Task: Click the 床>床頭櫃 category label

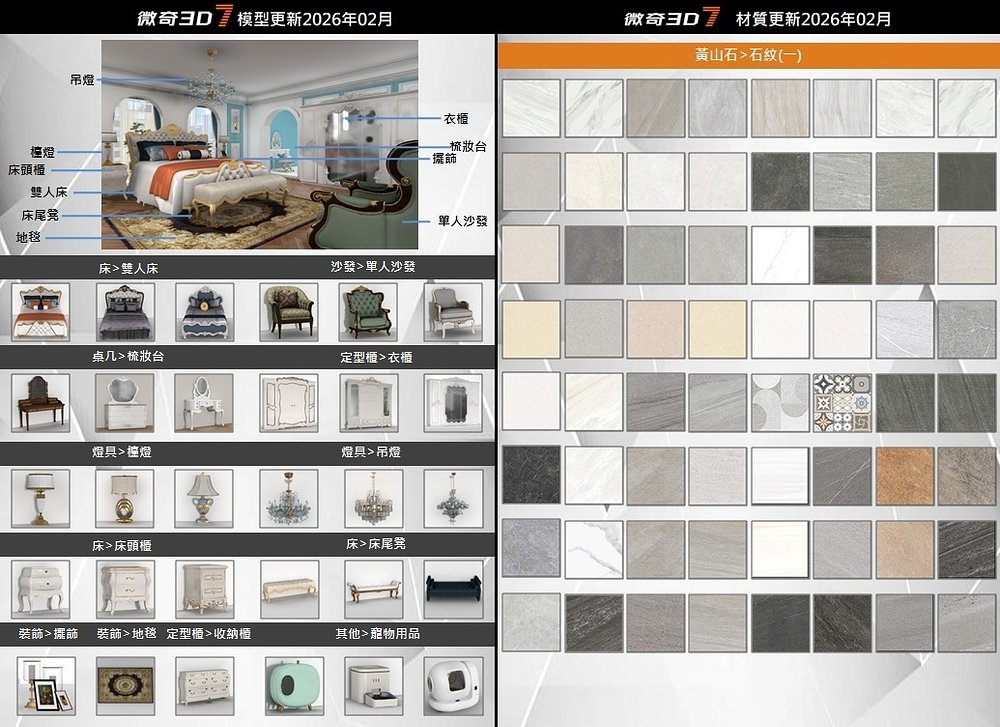Action: tap(121, 546)
